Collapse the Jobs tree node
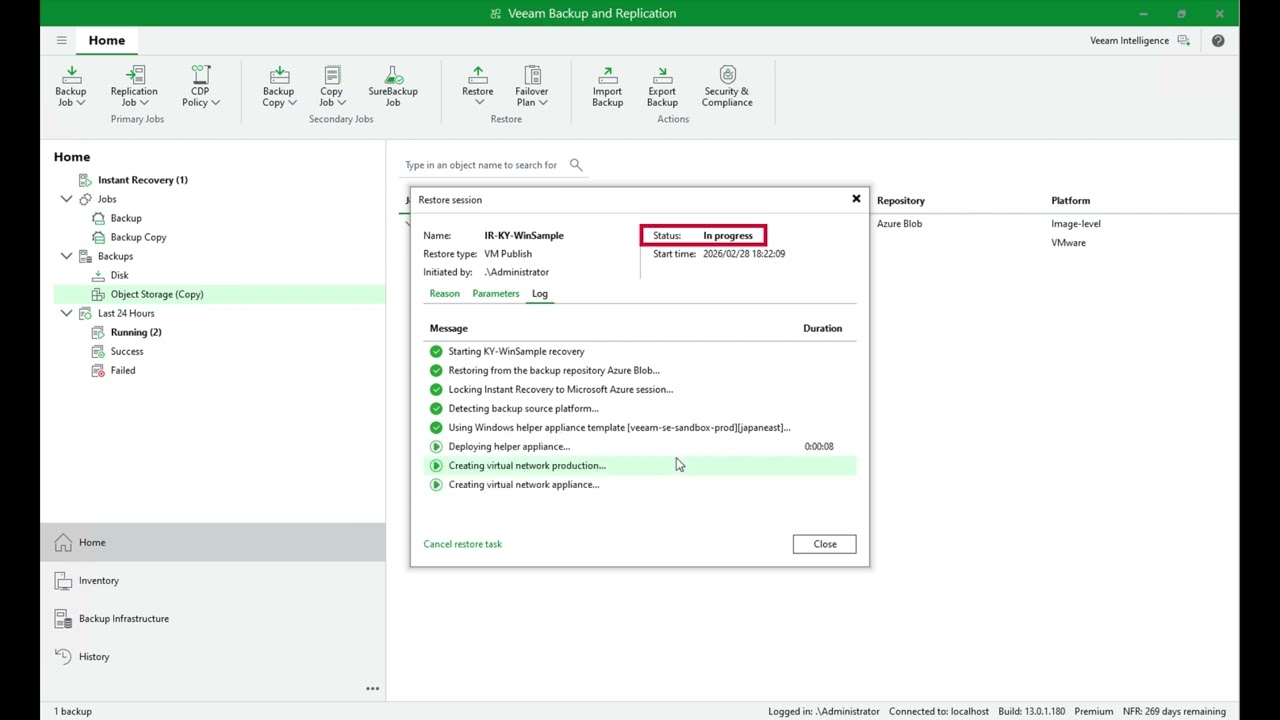Screen dimensions: 1280x720 [x=66, y=199]
